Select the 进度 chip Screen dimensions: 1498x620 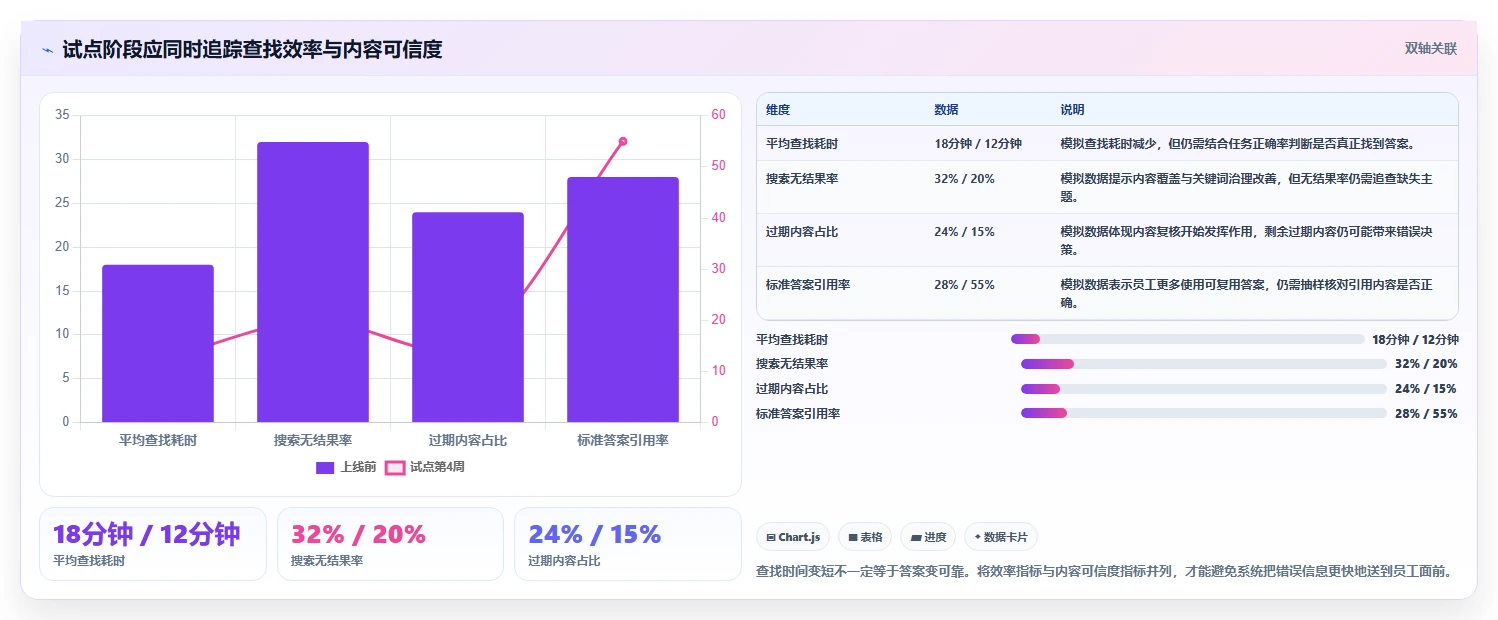[x=928, y=537]
